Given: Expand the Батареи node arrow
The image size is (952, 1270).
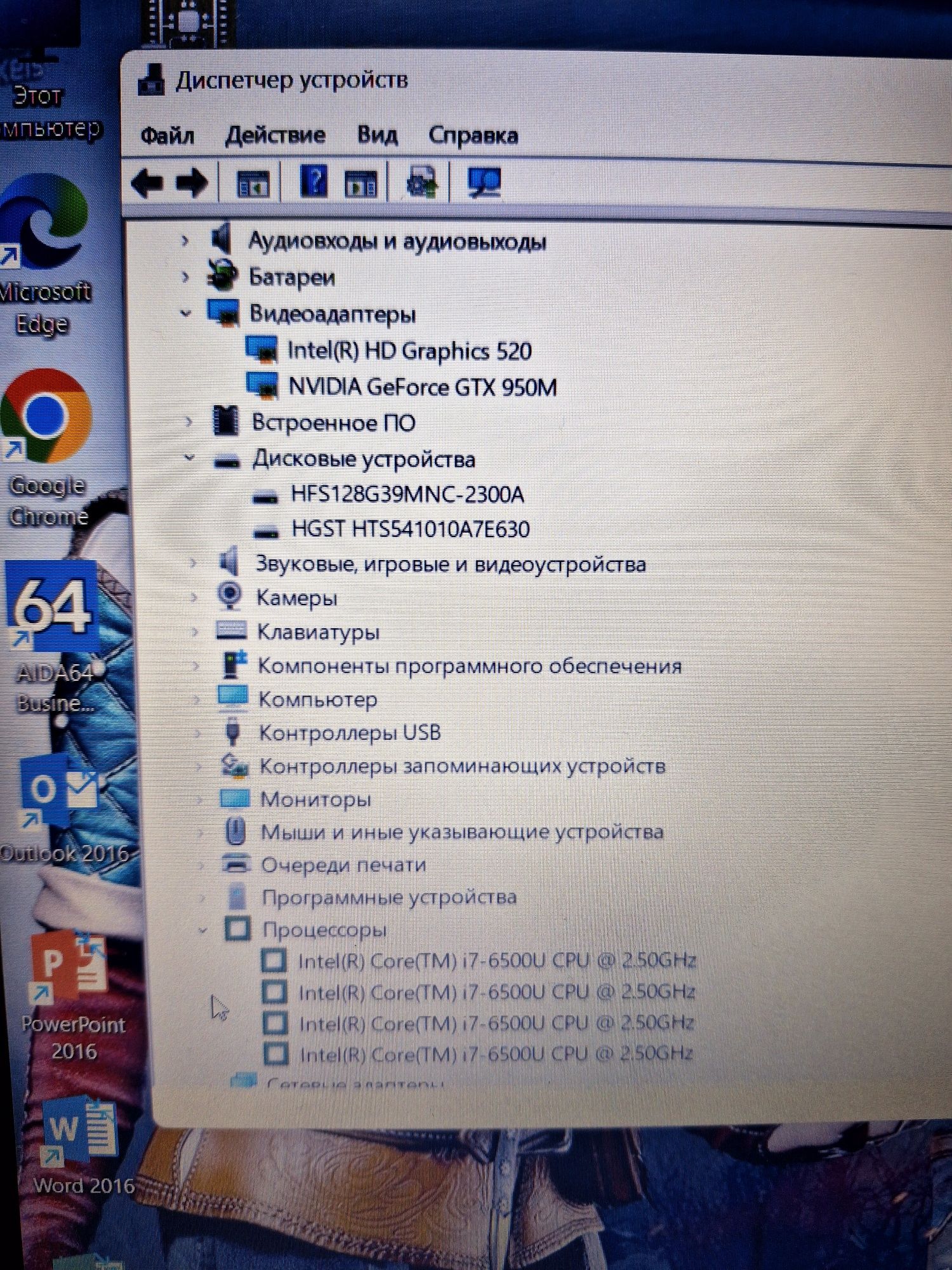Looking at the screenshot, I should 185,277.
